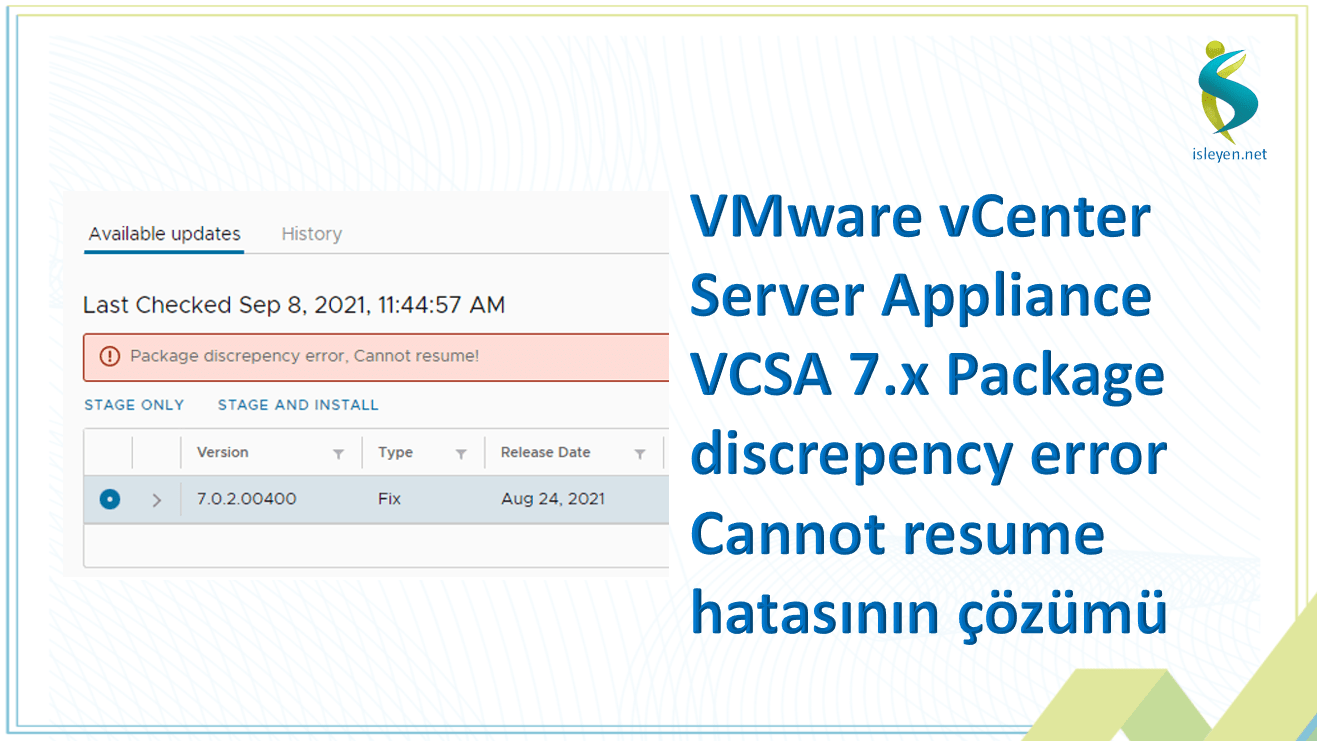Click STAGE AND INSTALL
Viewport: 1317px width, 741px height.
[298, 405]
